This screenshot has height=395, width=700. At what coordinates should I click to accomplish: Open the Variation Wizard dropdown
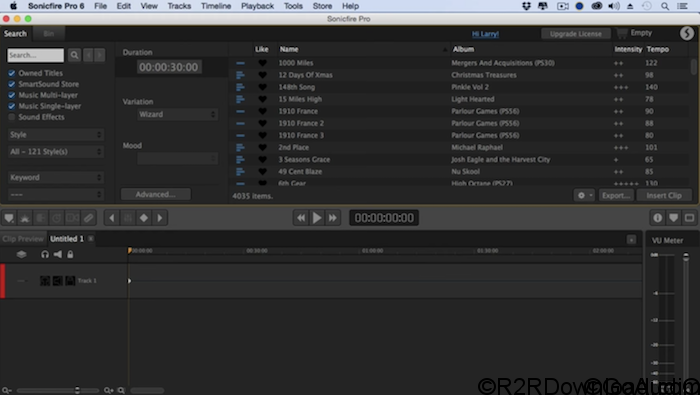(x=177, y=114)
